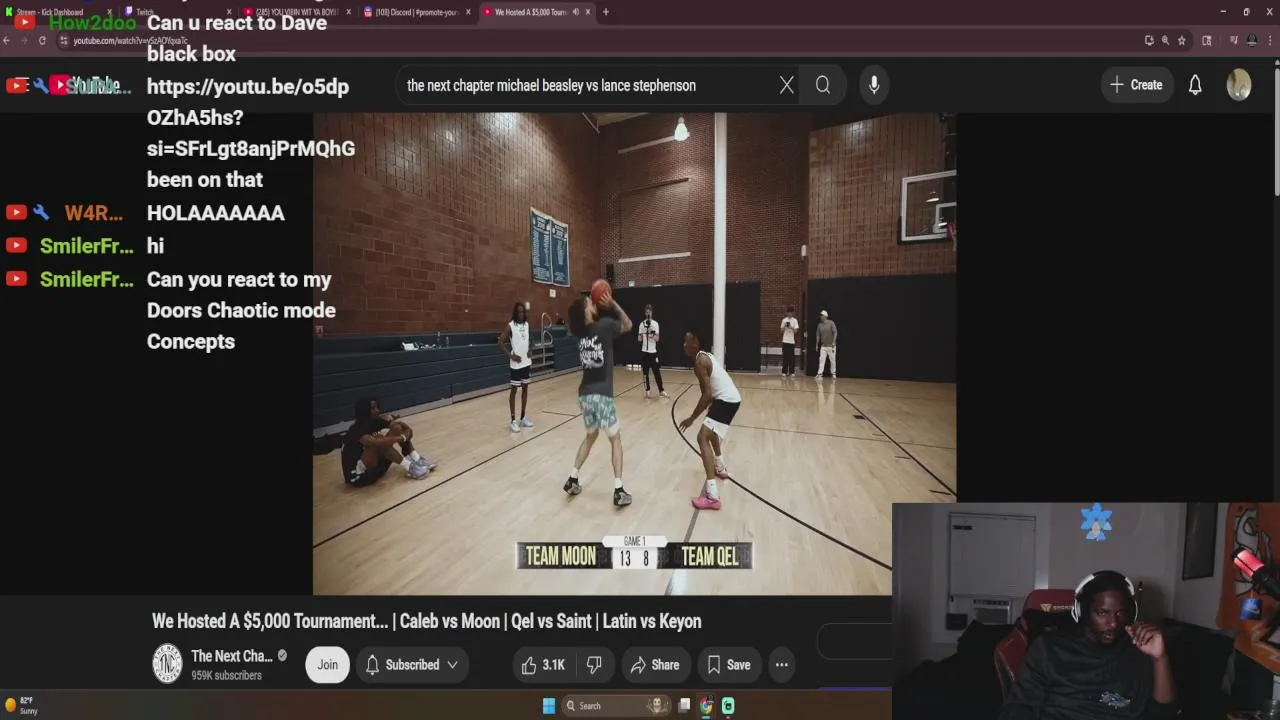Join The Next Chapter channel membership
This screenshot has height=720, width=1280.
[327, 665]
